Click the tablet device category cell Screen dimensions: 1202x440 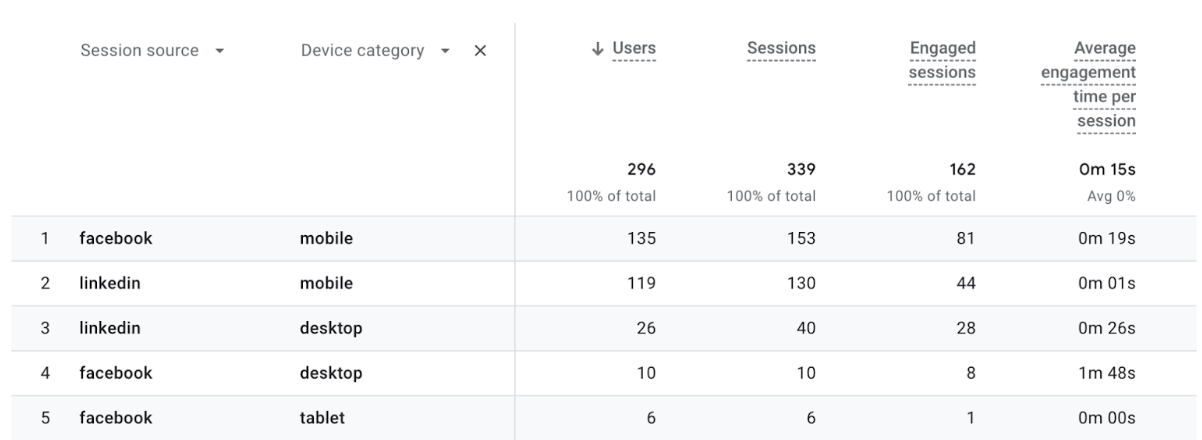tap(322, 418)
